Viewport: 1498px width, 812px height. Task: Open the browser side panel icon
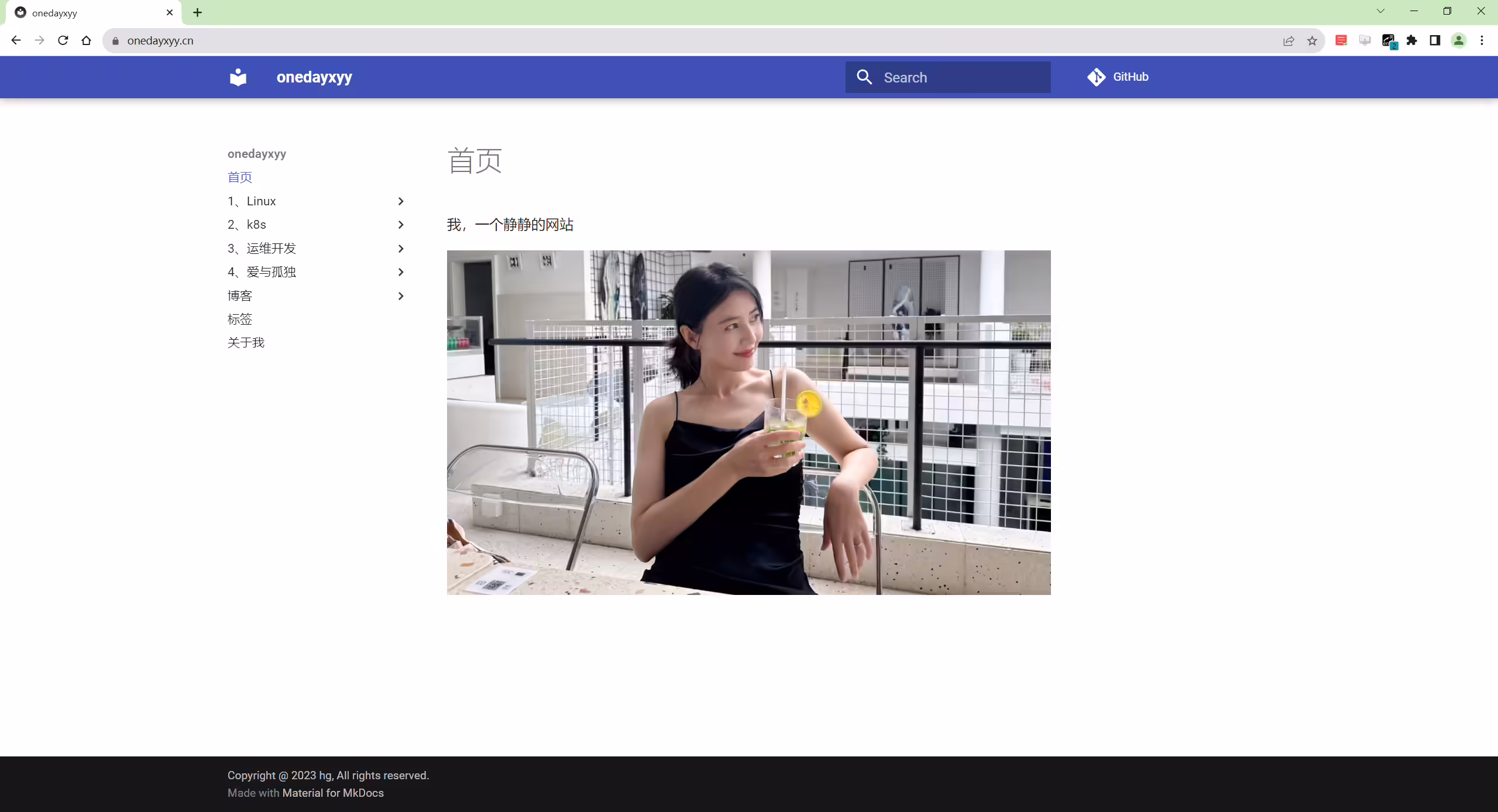coord(1435,40)
